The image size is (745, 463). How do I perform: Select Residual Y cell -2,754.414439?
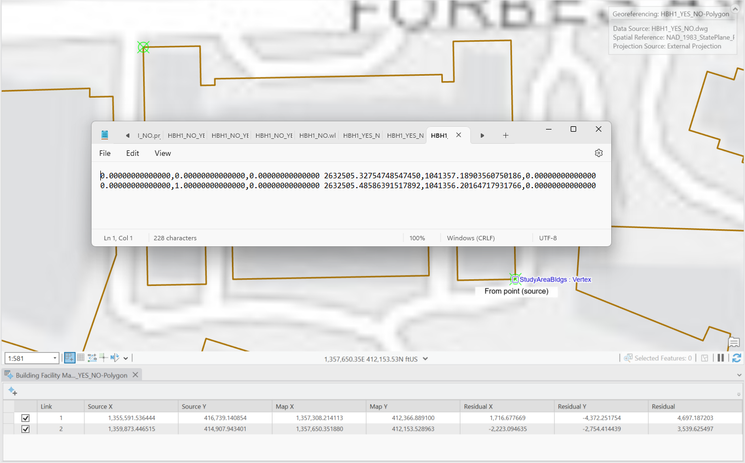point(602,429)
